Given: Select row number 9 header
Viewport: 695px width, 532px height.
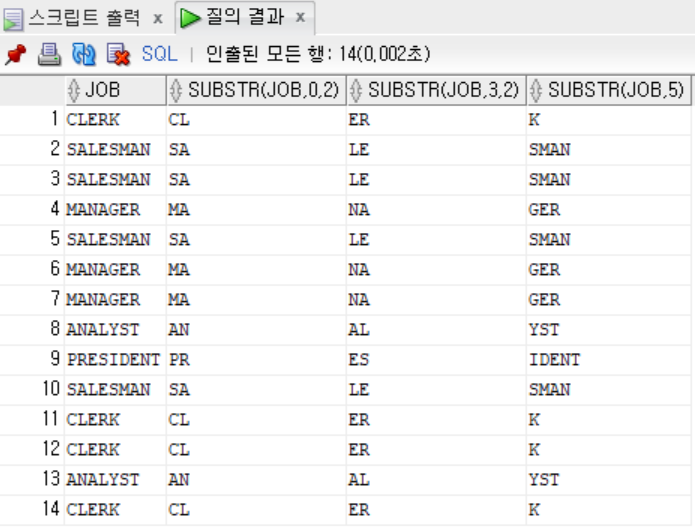Looking at the screenshot, I should tap(32, 360).
